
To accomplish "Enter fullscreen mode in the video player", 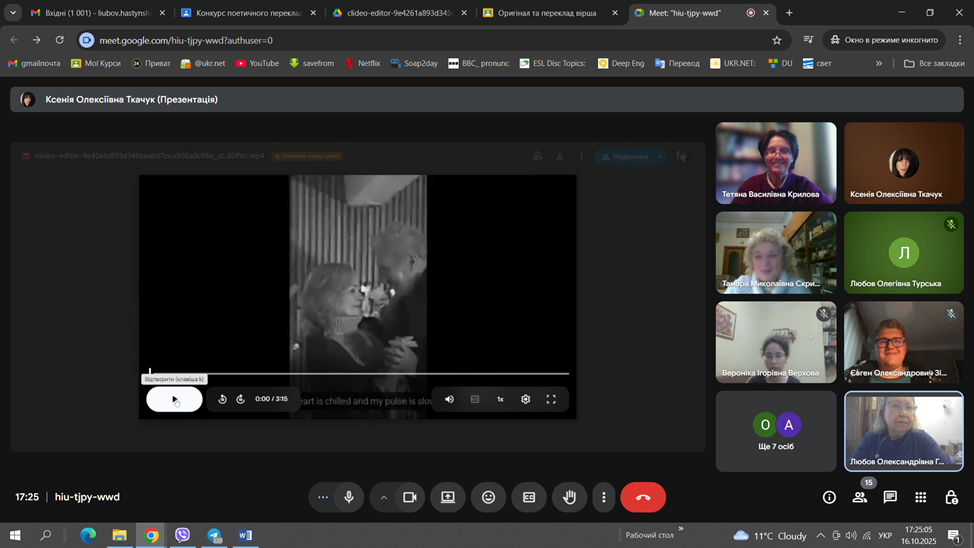I will (x=551, y=399).
